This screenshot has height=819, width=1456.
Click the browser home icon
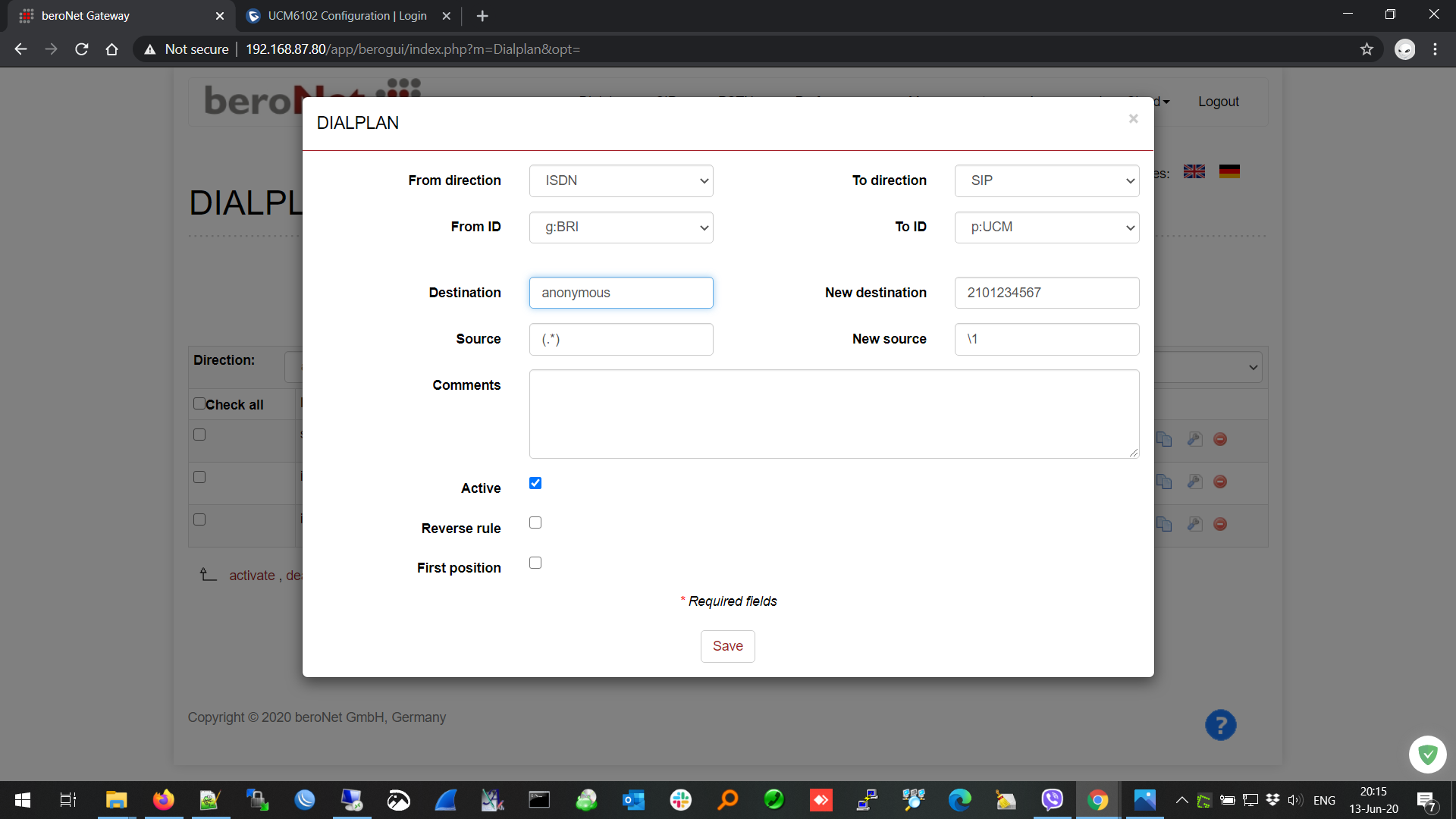point(111,49)
